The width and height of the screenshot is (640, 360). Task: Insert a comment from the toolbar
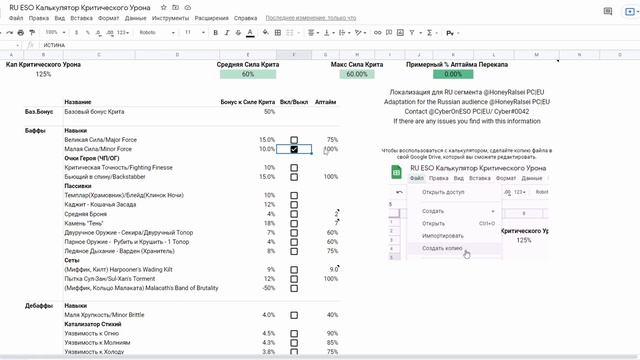point(389,33)
